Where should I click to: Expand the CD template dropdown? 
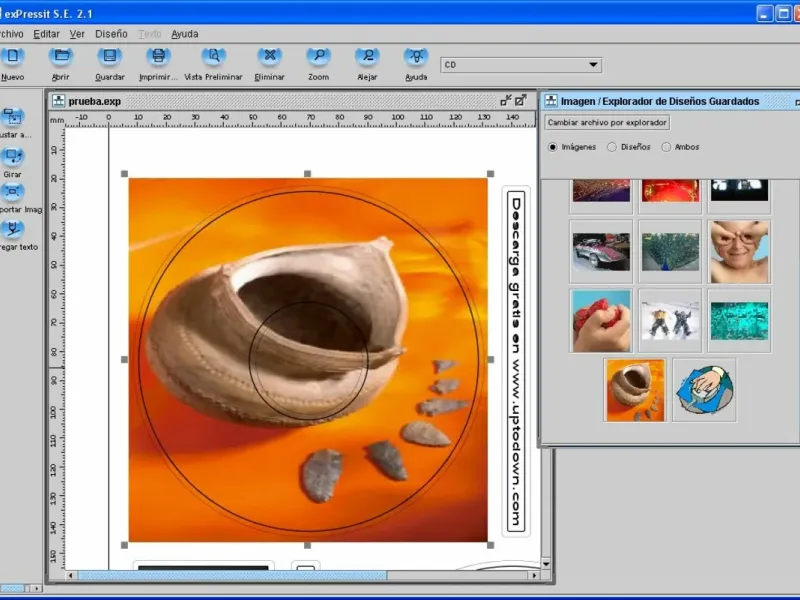[594, 65]
